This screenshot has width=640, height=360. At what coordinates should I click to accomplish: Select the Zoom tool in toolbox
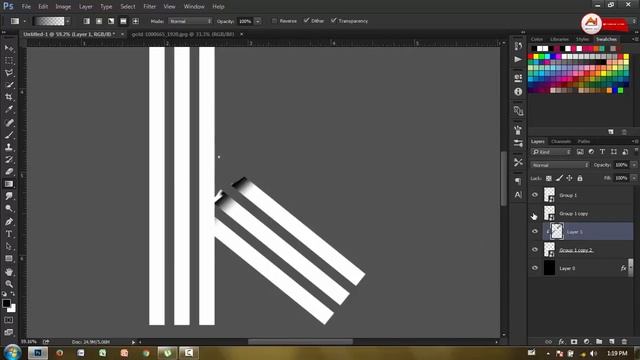(x=9, y=284)
